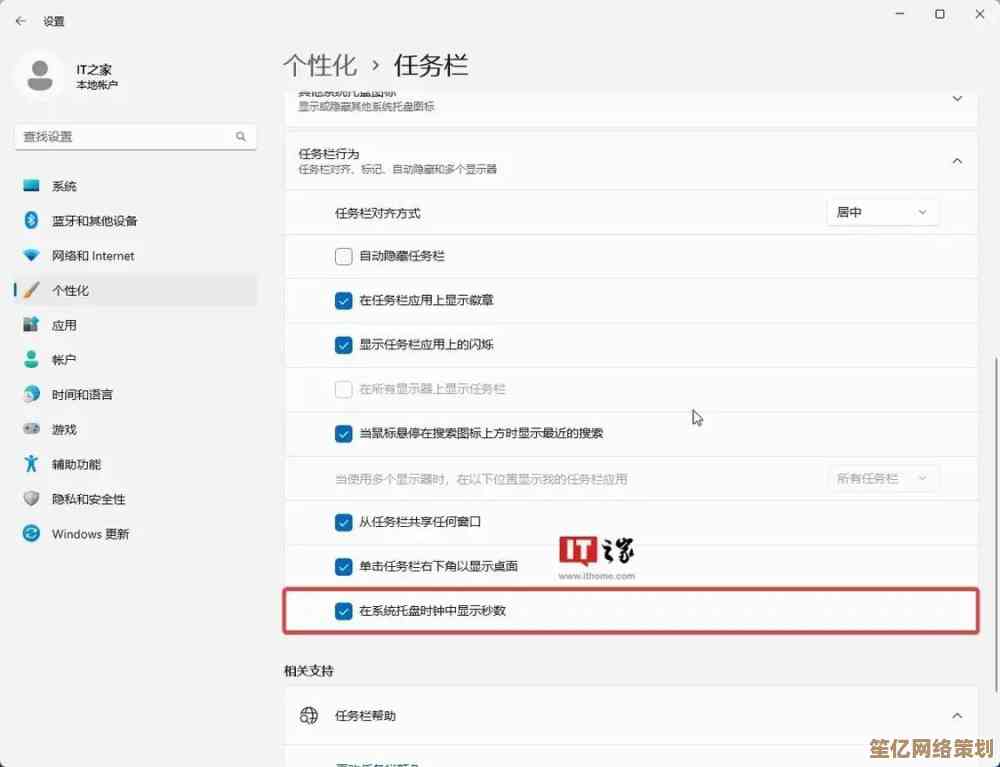Click the 网络和 Internet Wi-Fi icon
Image resolution: width=1000 pixels, height=767 pixels.
click(31, 256)
